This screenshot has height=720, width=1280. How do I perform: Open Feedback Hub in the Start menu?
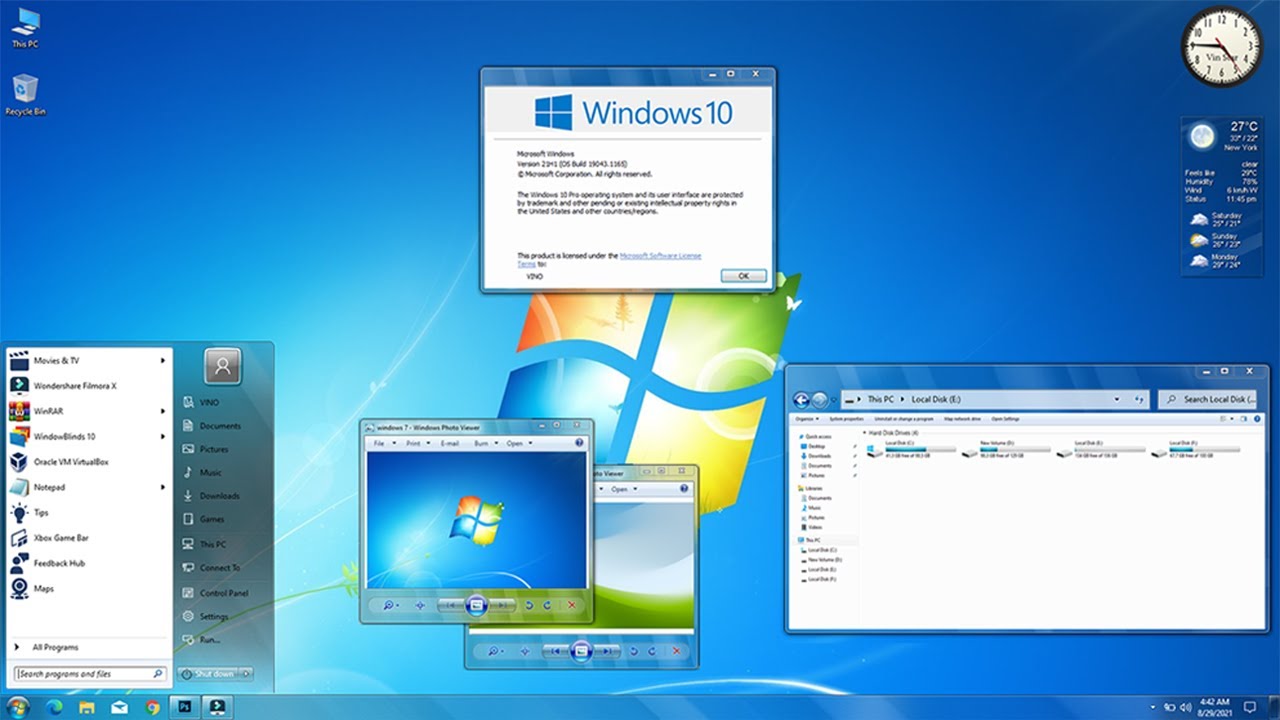90,563
